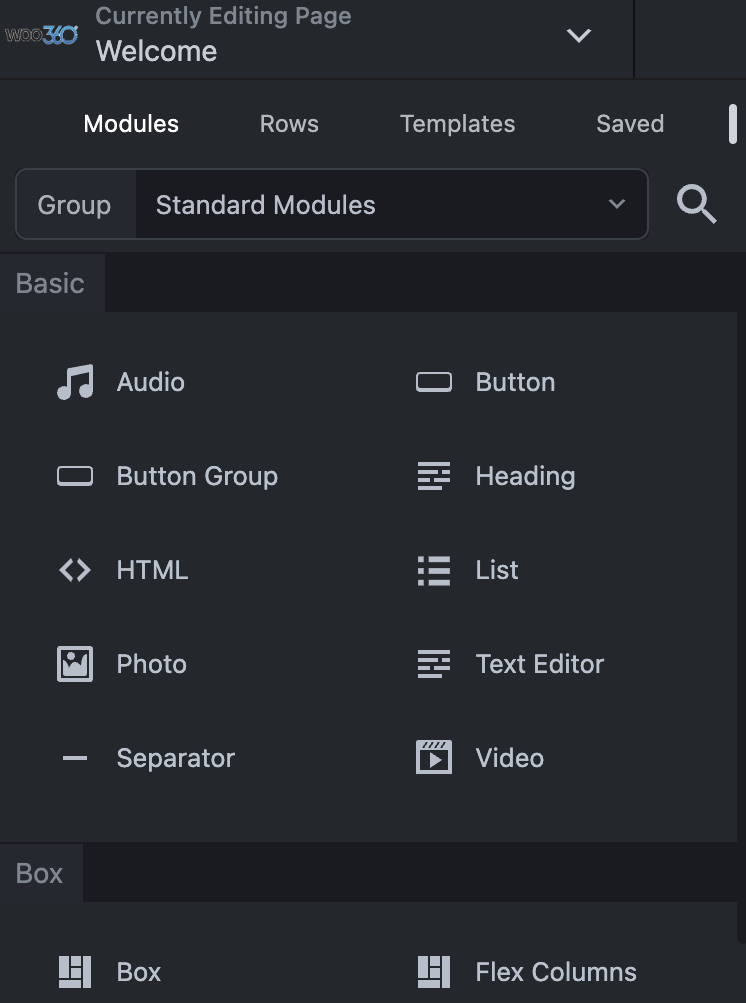
Task: Open the Currently Editing Page chevron menu
Action: [579, 36]
